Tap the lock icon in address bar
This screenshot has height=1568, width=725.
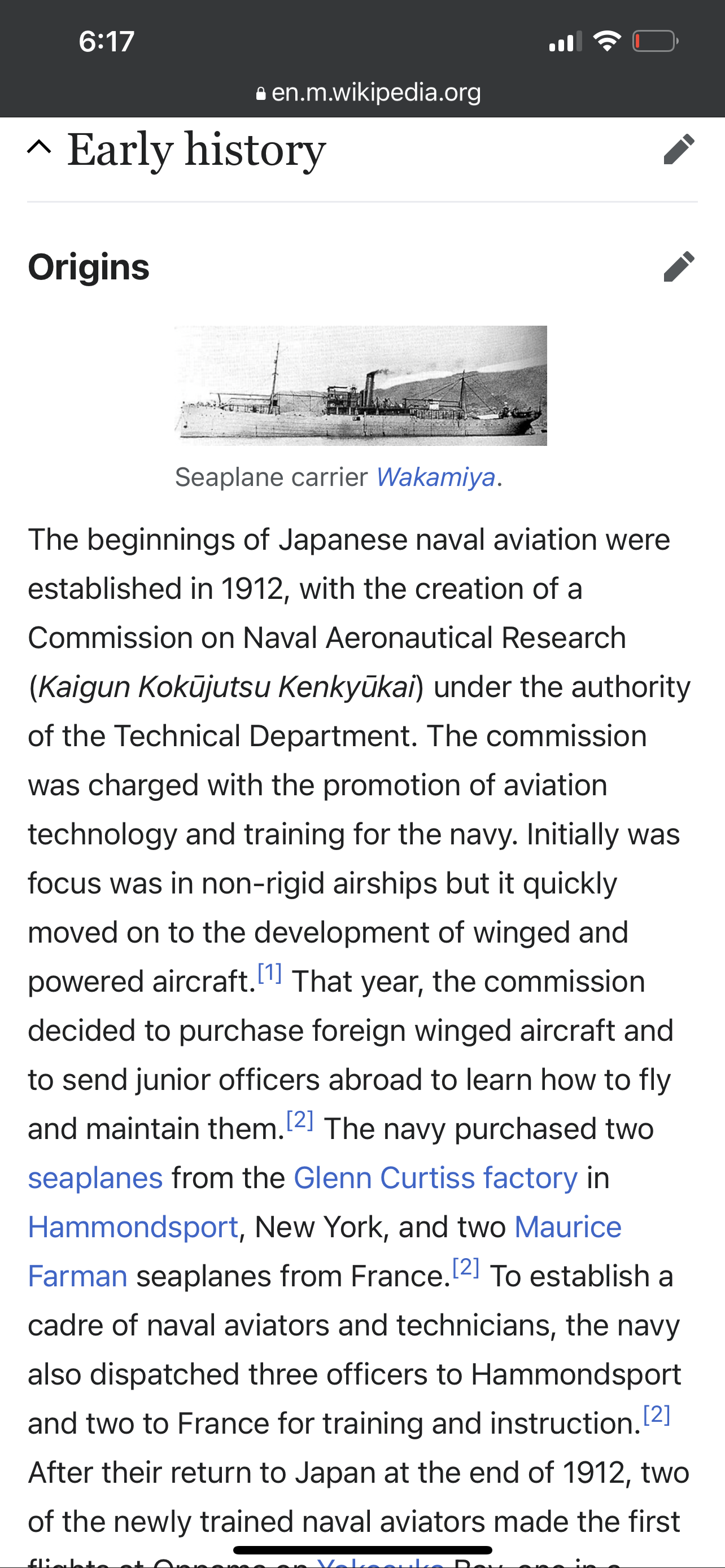point(261,94)
